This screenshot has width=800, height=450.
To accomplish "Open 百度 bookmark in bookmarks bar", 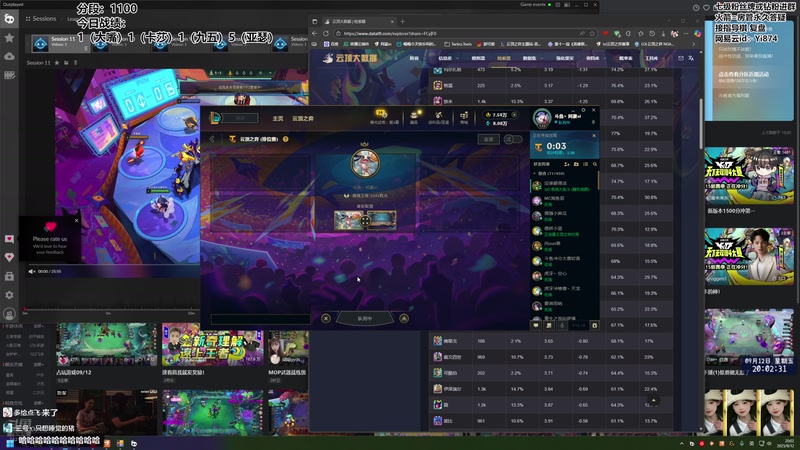I will (331, 44).
